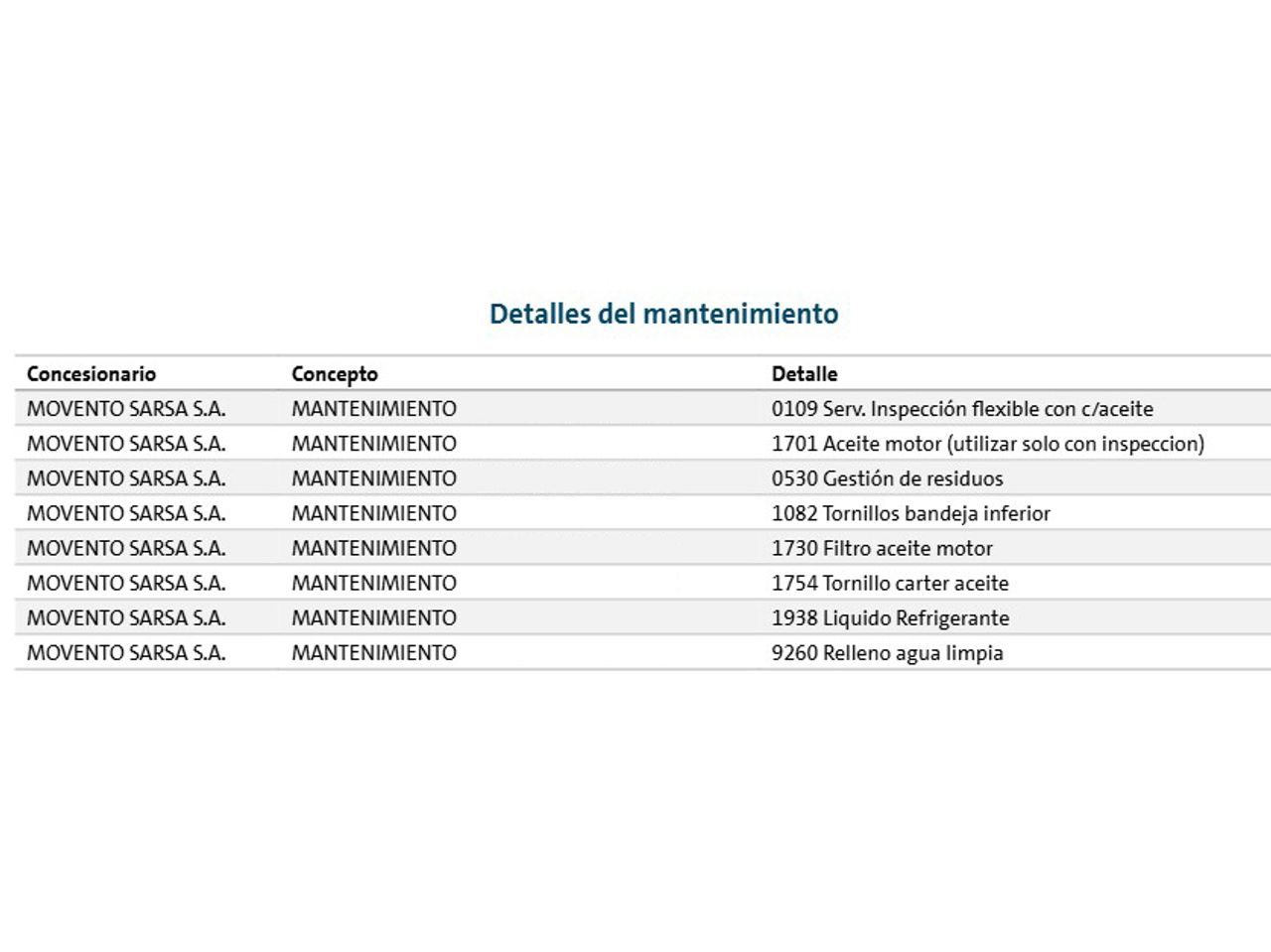Viewport: 1271px width, 952px height.
Task: Click MANTENIMIENTO beside Liquido Refrigerante
Action: click(374, 617)
